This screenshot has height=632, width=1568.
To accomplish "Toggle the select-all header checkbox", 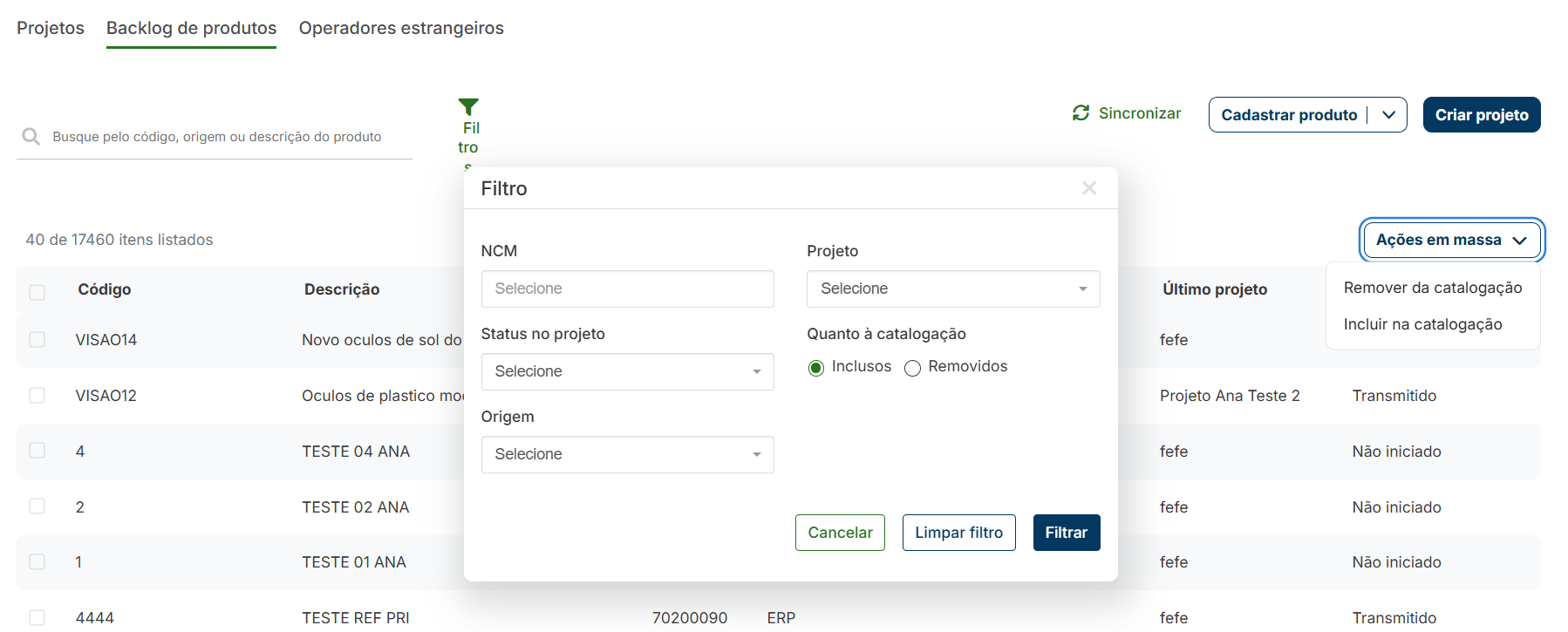I will tap(37, 292).
